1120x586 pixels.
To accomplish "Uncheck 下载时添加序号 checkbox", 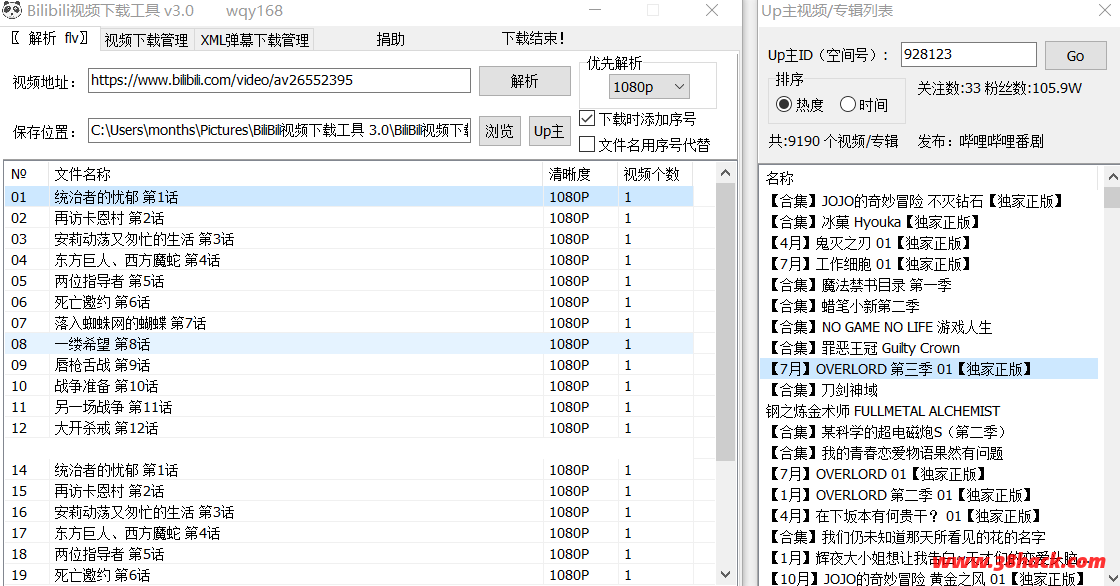I will pyautogui.click(x=587, y=119).
